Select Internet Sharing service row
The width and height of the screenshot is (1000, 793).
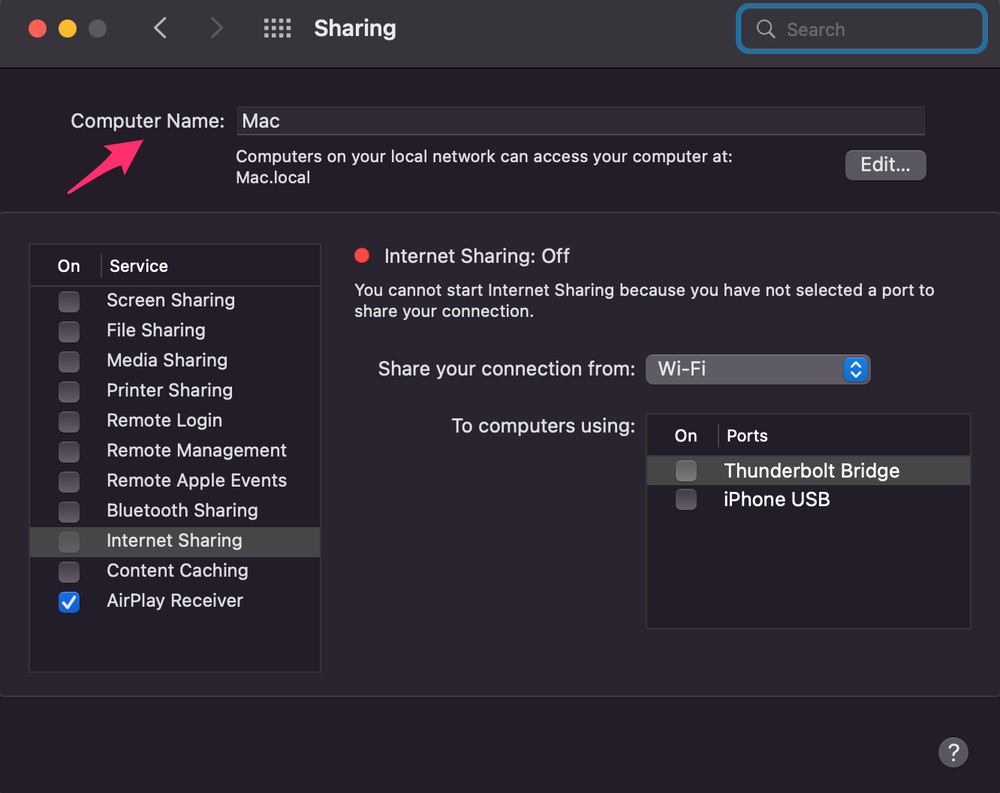(175, 542)
